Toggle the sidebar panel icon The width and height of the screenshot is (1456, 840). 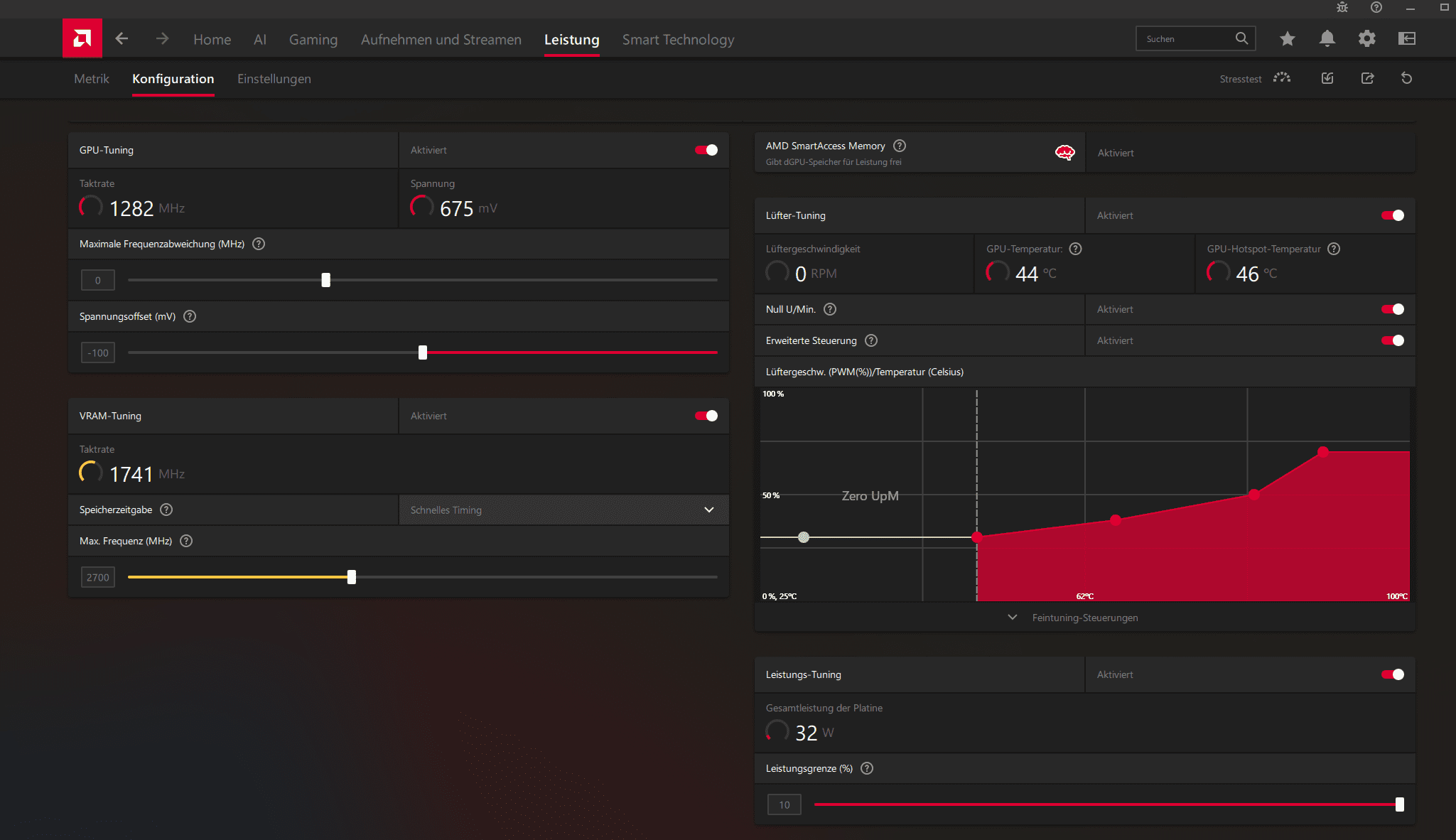click(1406, 39)
